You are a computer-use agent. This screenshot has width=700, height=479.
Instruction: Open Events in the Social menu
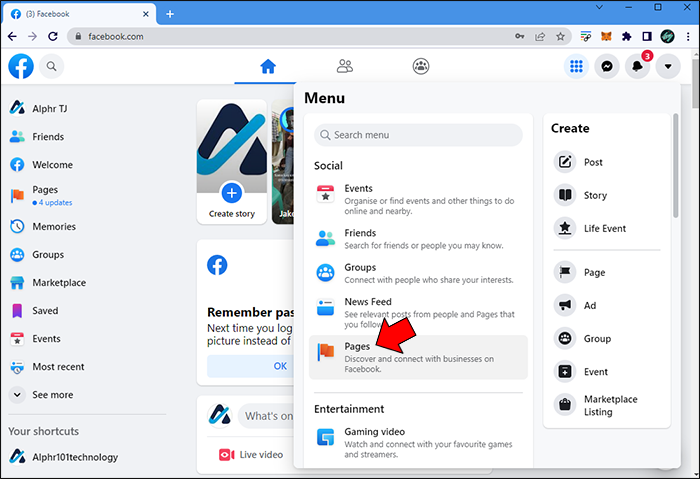(418, 199)
